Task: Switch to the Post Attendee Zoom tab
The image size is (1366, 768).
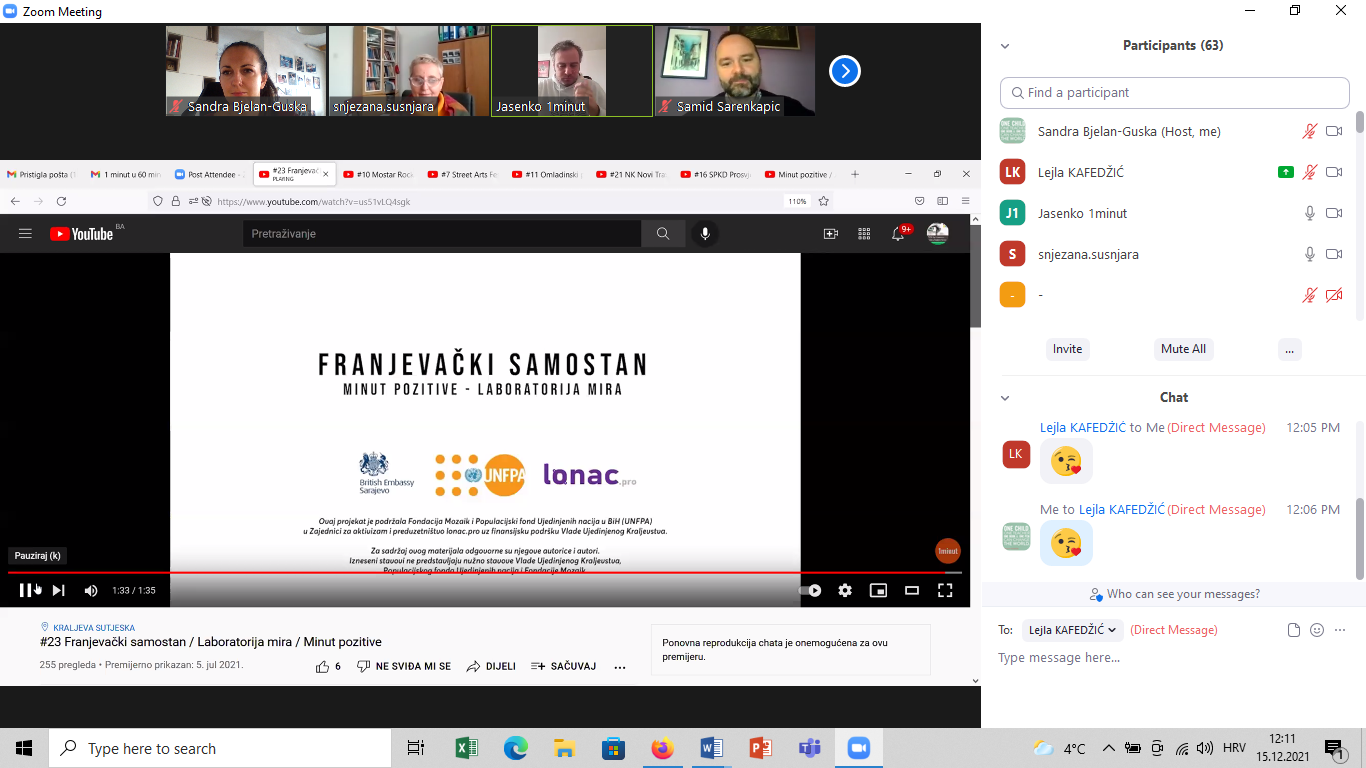Action: (209, 174)
